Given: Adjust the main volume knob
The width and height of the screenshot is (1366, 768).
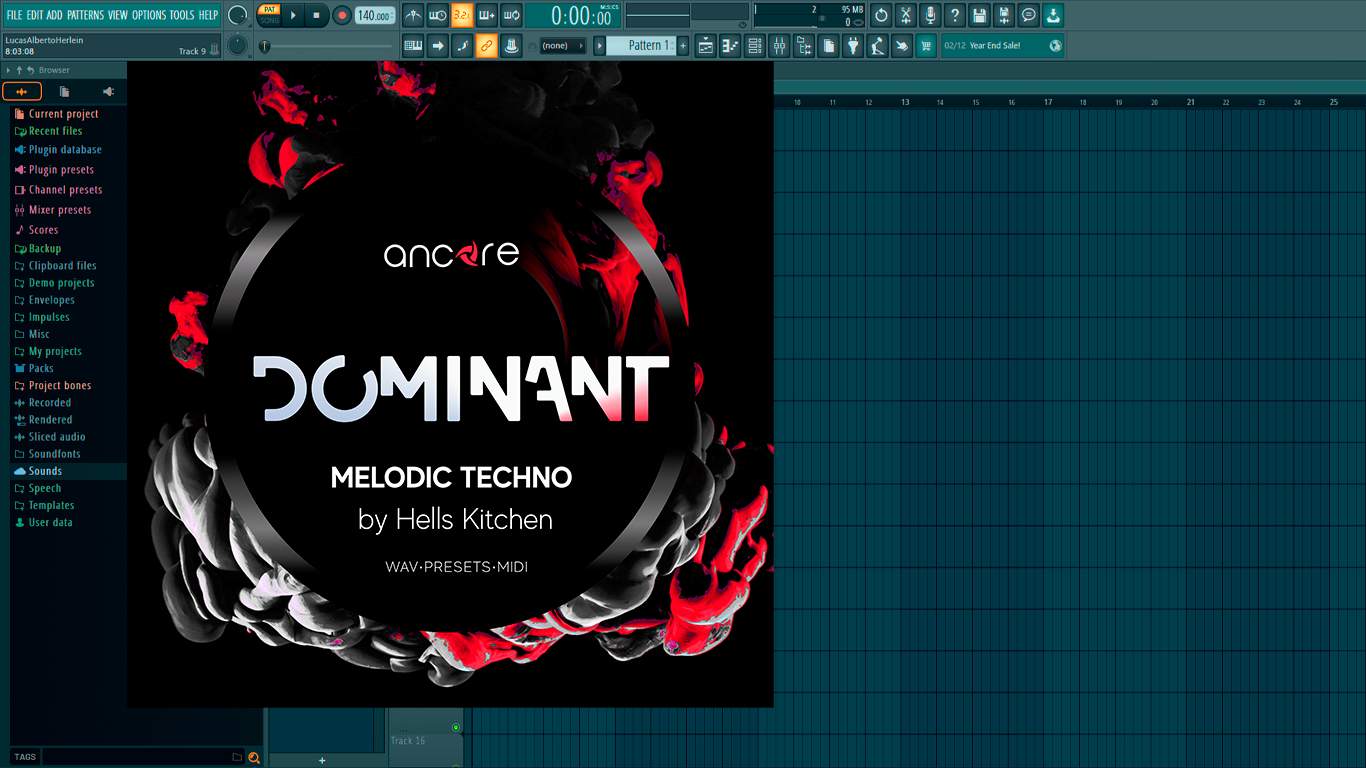Looking at the screenshot, I should click(238, 15).
